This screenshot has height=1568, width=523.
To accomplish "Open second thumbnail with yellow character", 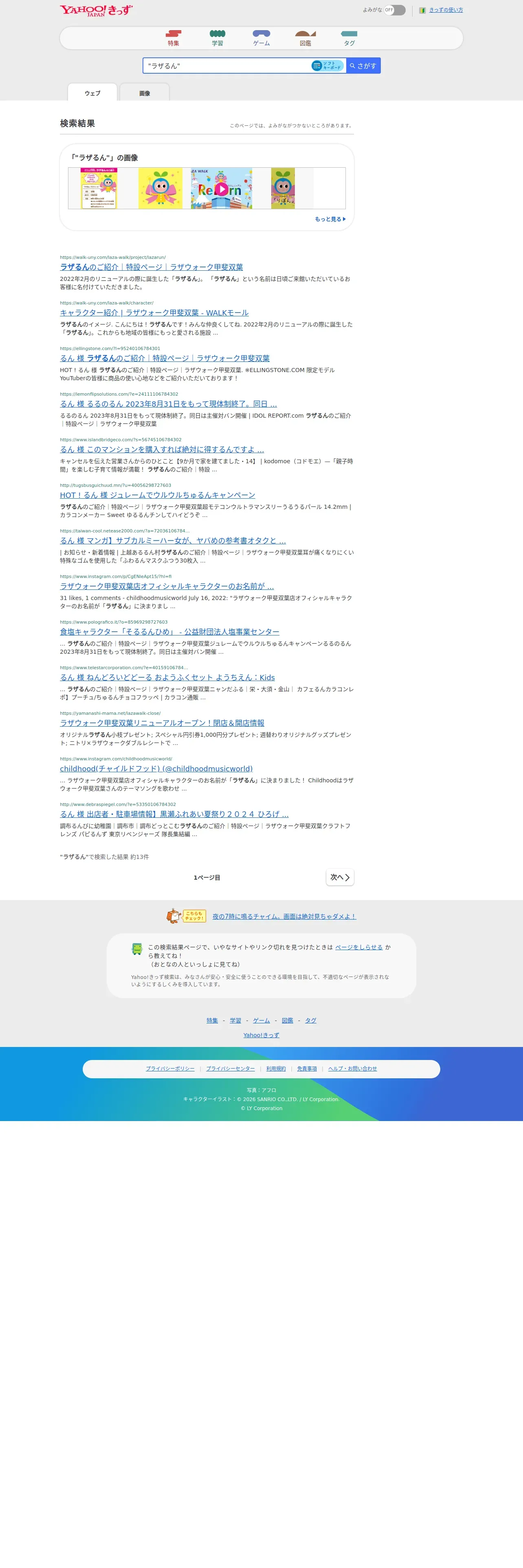I will (x=160, y=189).
